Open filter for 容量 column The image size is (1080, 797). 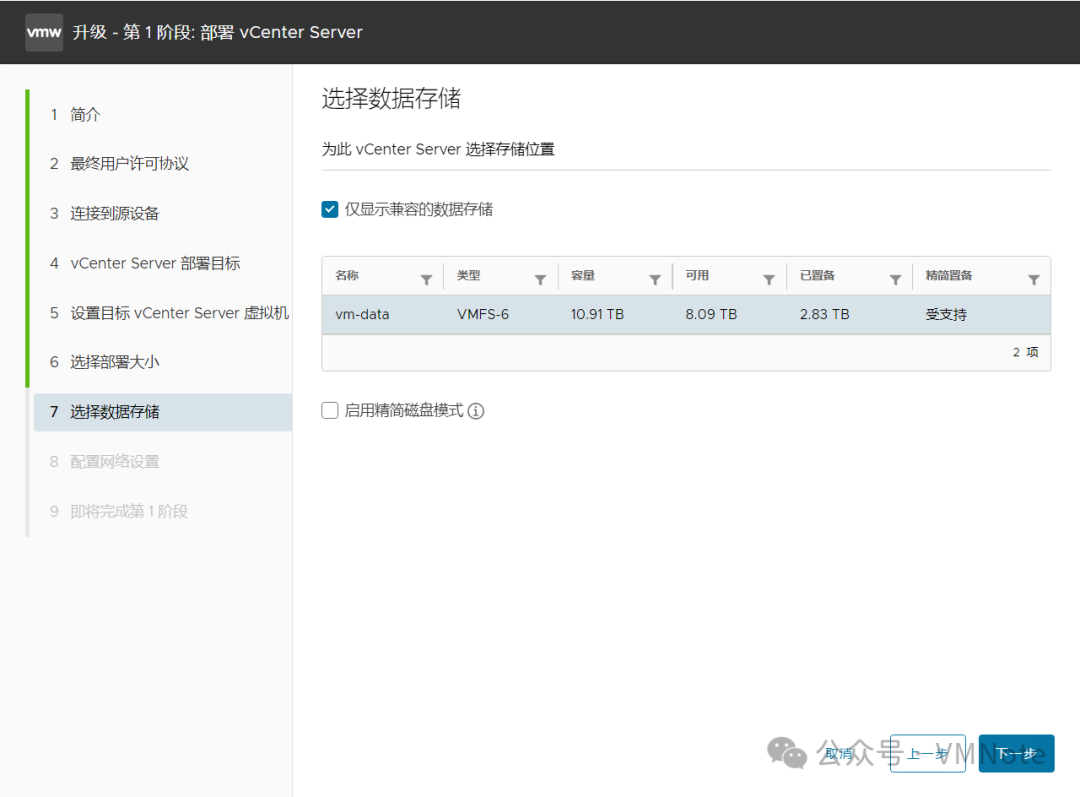[x=655, y=279]
